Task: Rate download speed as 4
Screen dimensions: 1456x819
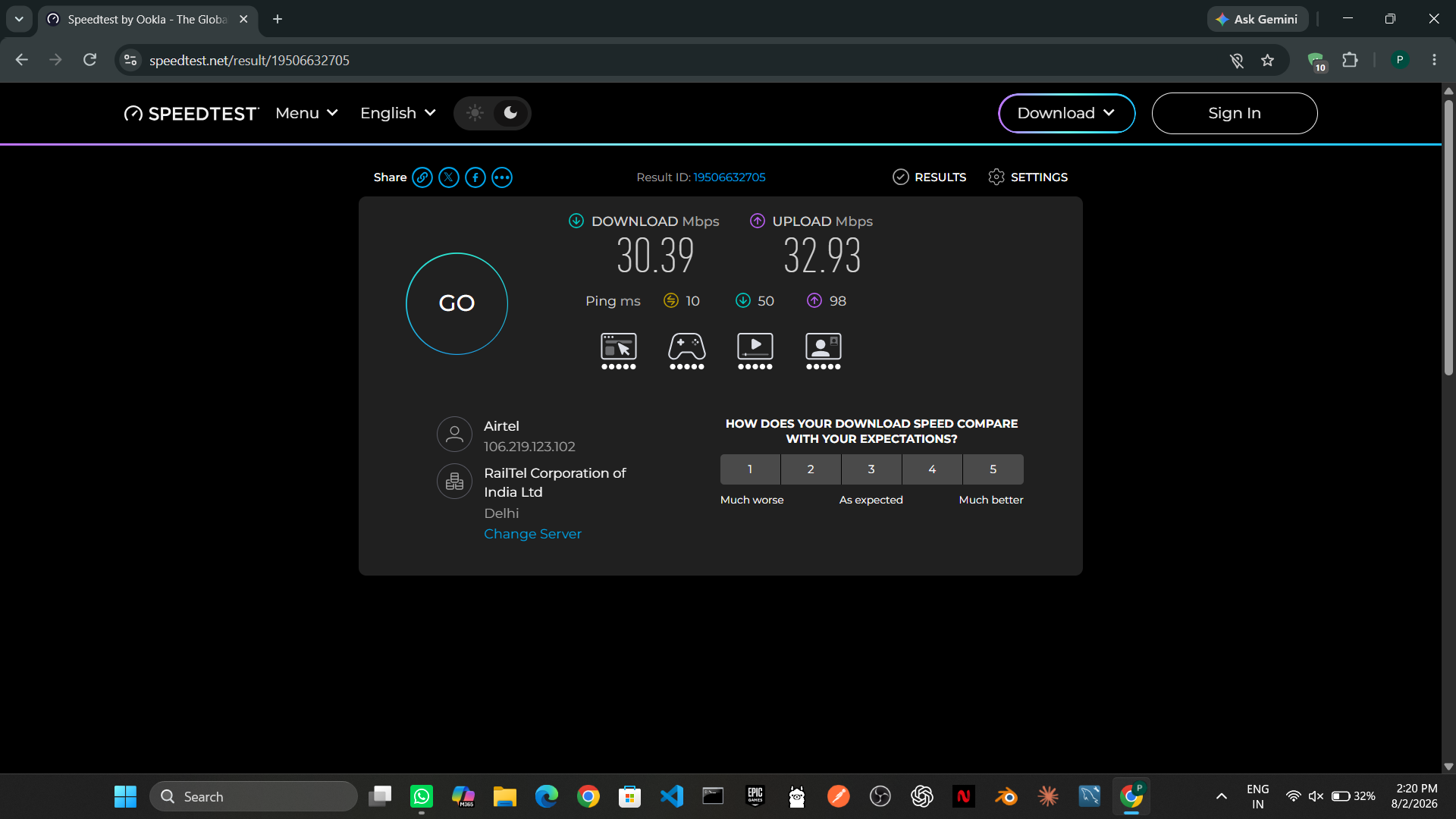Action: pyautogui.click(x=932, y=469)
